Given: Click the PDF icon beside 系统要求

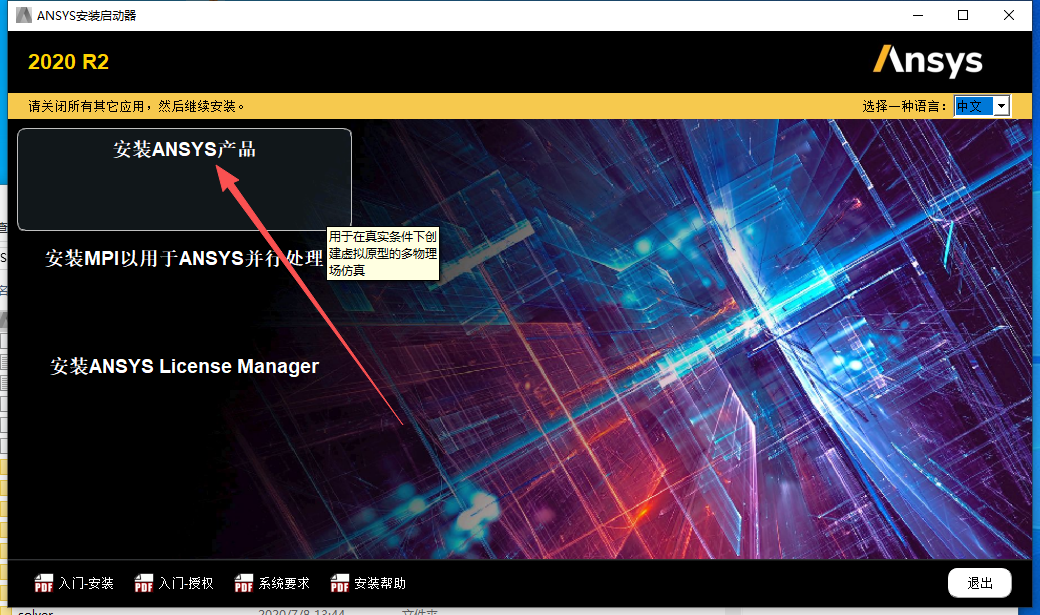Looking at the screenshot, I should [244, 583].
